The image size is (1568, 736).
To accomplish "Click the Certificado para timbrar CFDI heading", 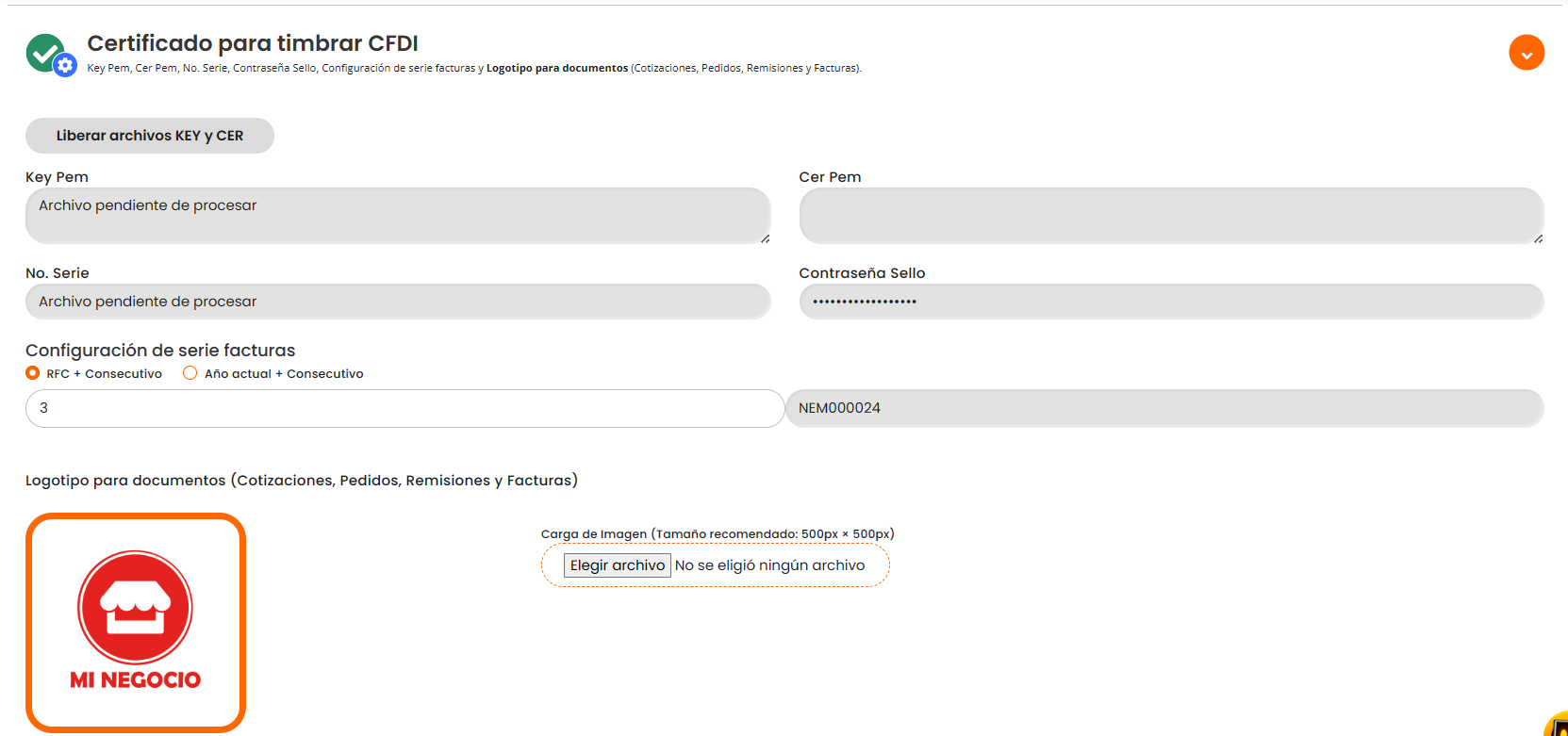I will click(x=253, y=43).
